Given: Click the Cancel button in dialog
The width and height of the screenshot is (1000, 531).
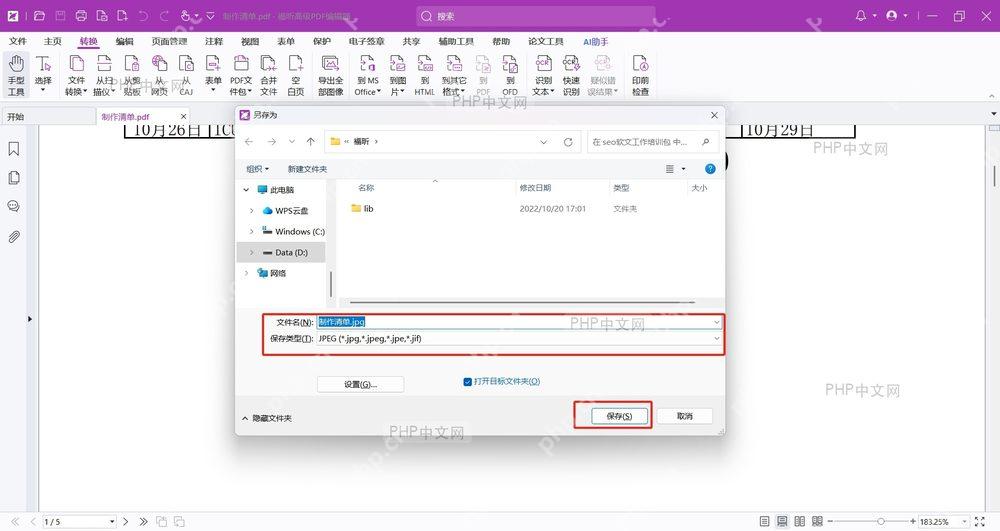Looking at the screenshot, I should coord(684,416).
